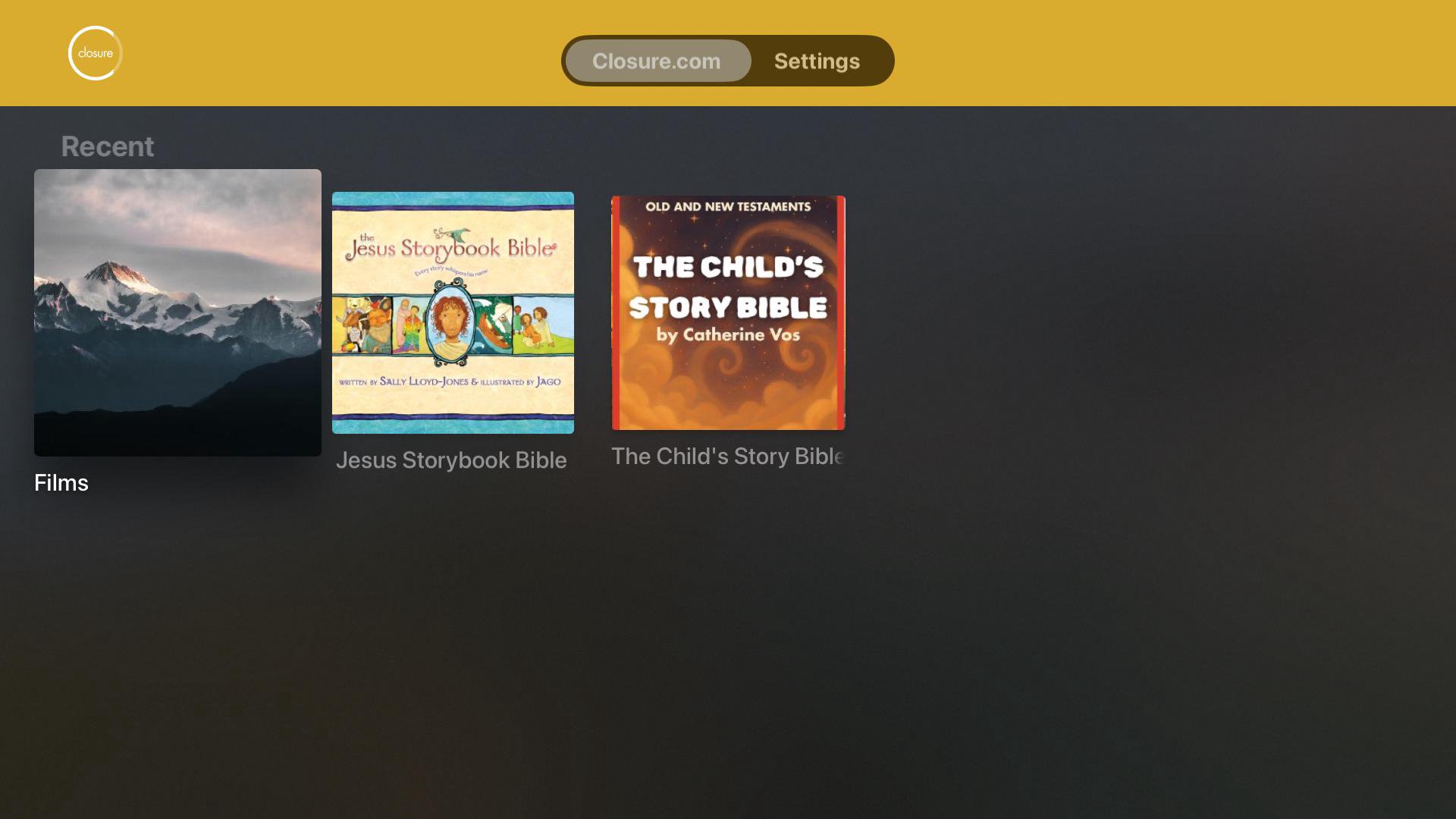Click Sally Lloyd-Jones author line on cover
This screenshot has width=1456, height=819.
click(450, 382)
